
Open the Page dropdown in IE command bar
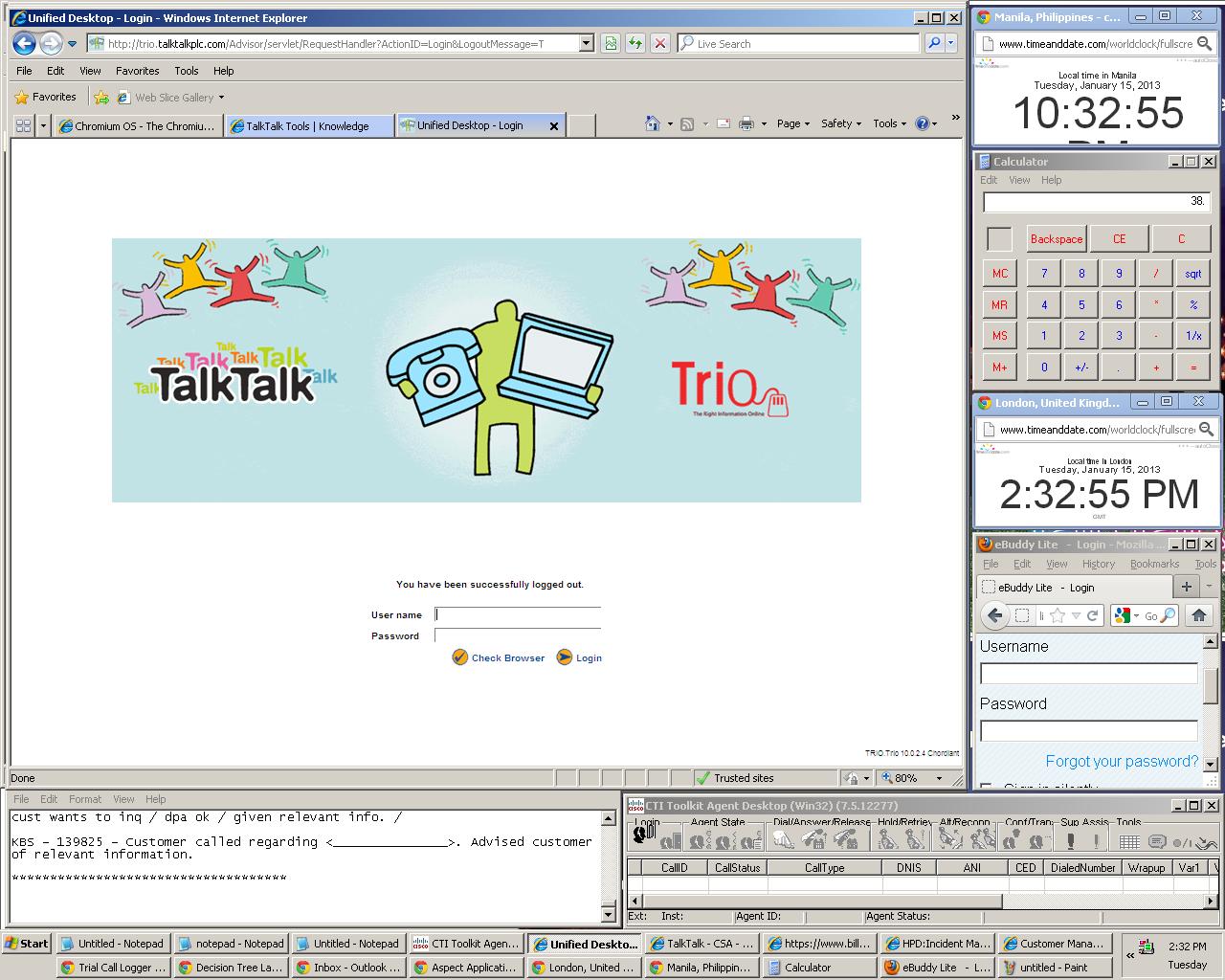(x=793, y=123)
